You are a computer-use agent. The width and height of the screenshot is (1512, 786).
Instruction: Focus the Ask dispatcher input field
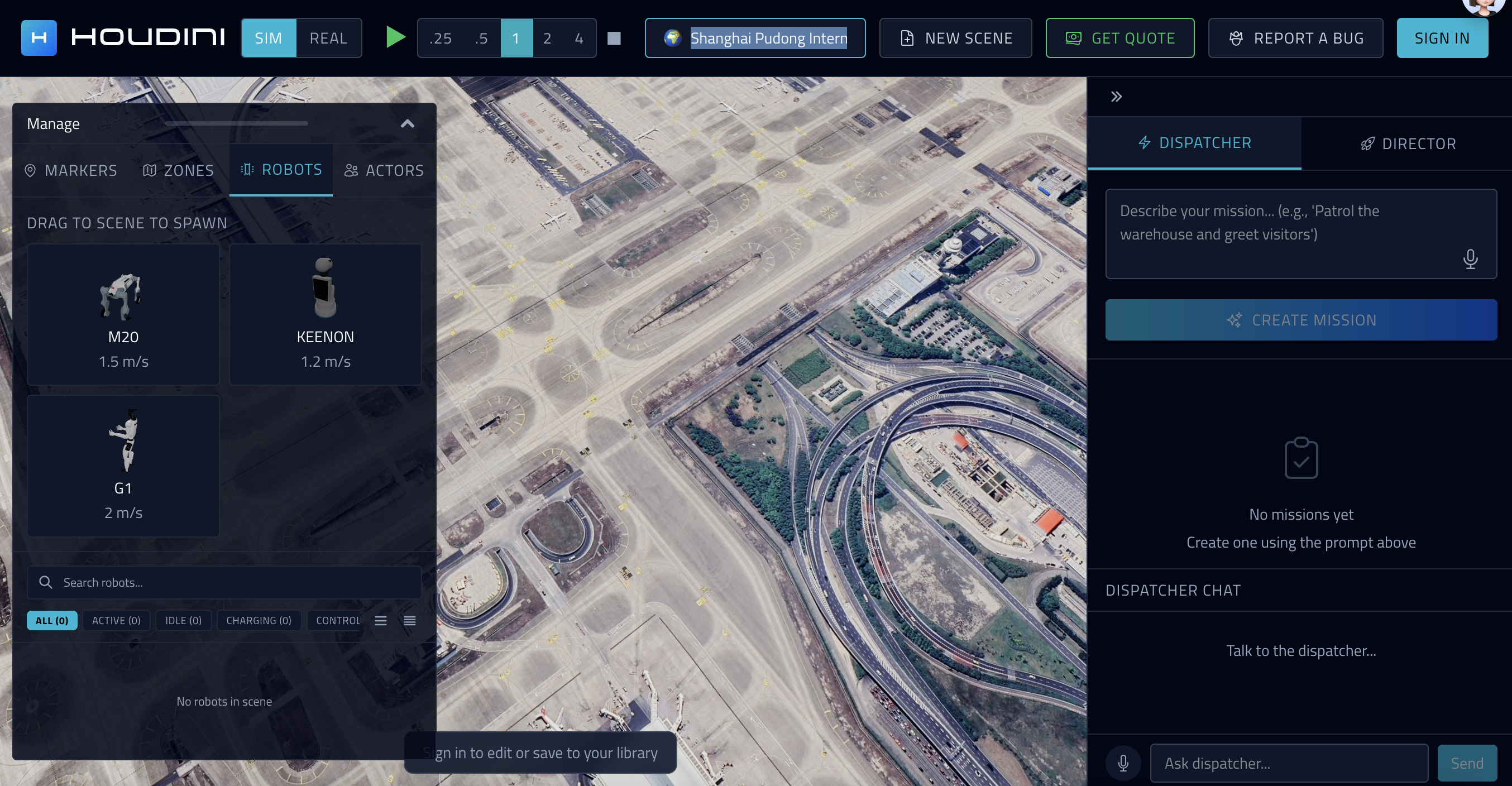click(x=1289, y=763)
